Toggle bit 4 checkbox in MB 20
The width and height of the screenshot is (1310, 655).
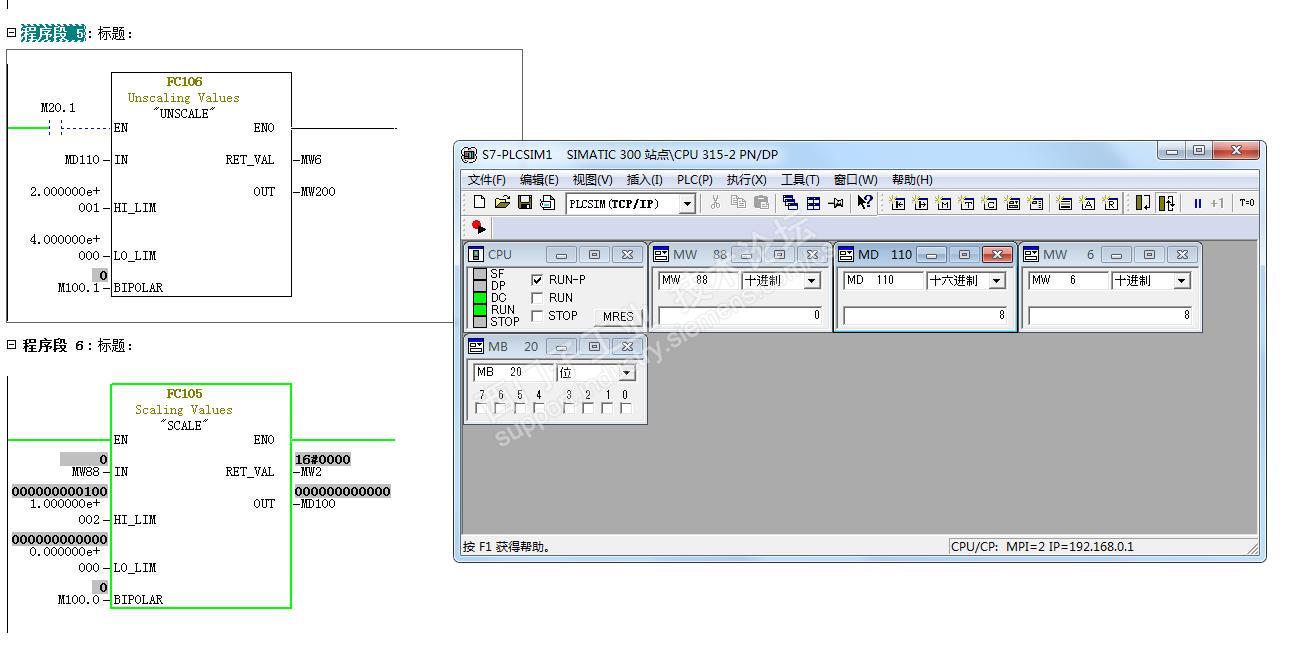point(539,408)
